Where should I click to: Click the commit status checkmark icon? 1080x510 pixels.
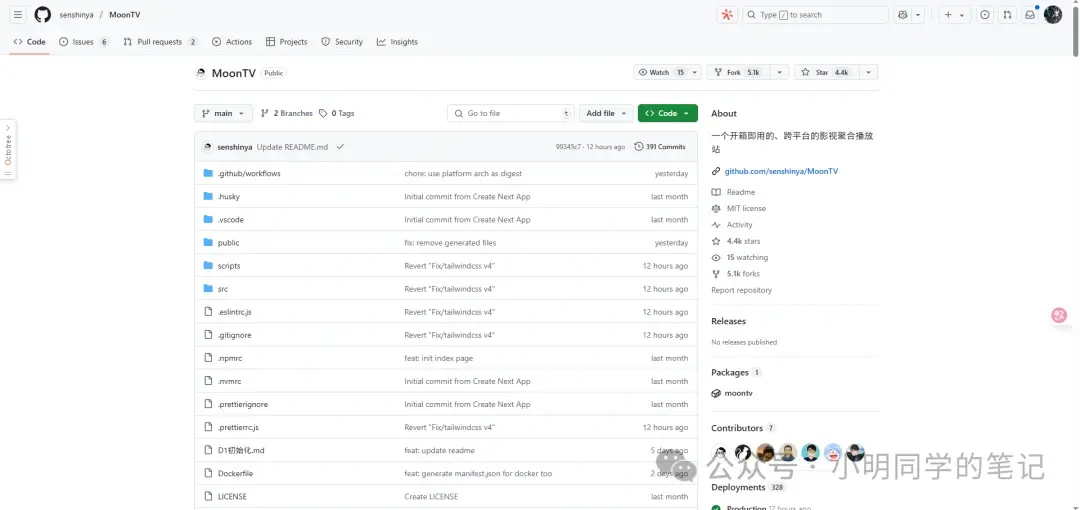tap(340, 147)
